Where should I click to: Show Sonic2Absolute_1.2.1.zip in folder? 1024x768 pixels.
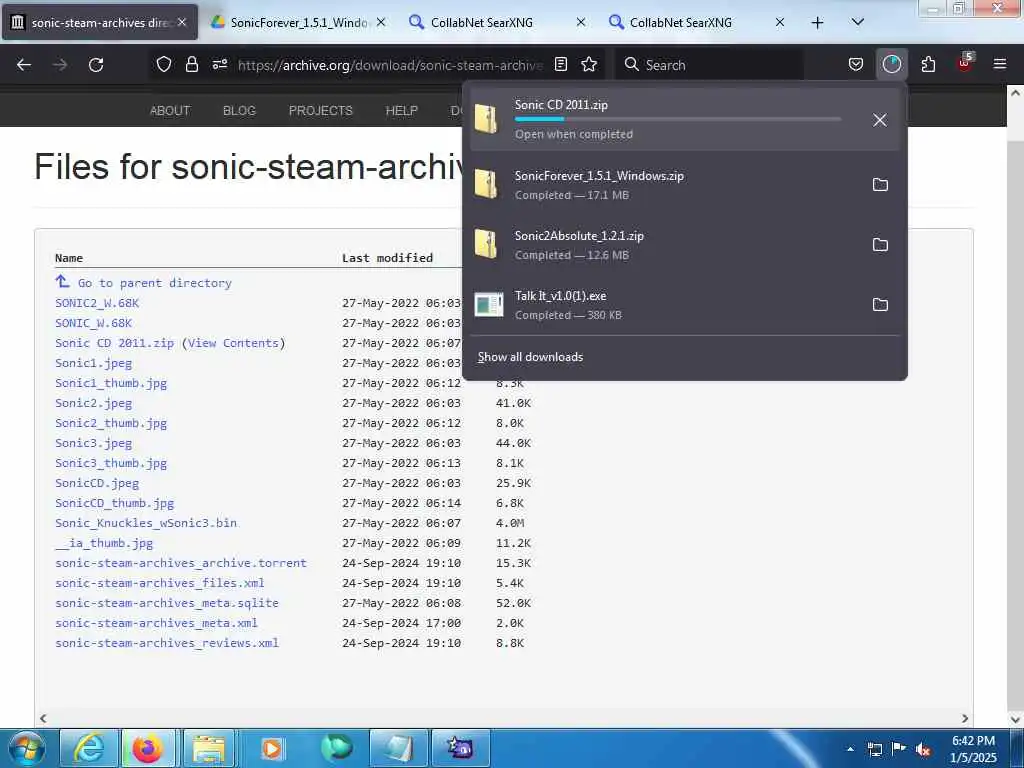click(x=880, y=245)
